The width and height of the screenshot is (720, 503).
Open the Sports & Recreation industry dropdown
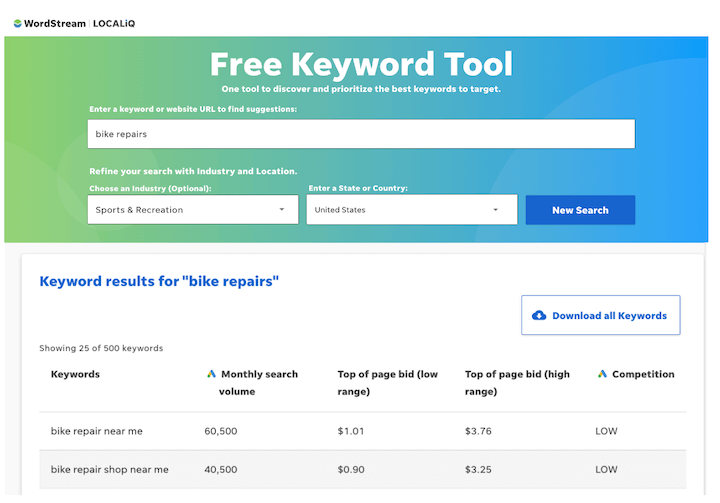point(193,209)
